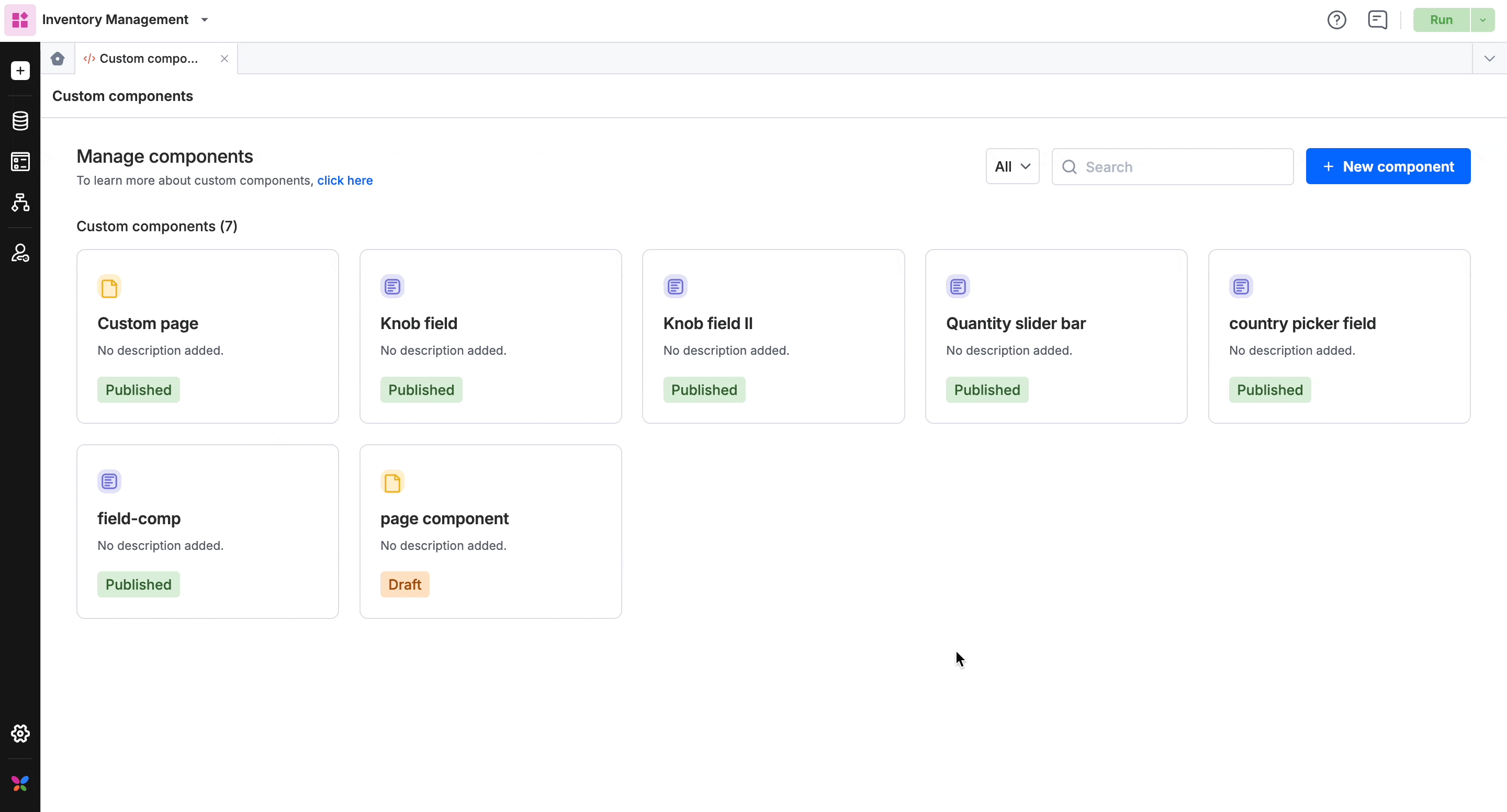Screen dimensions: 1507x812
Task: Open the country picker field card title
Action: click(1302, 323)
